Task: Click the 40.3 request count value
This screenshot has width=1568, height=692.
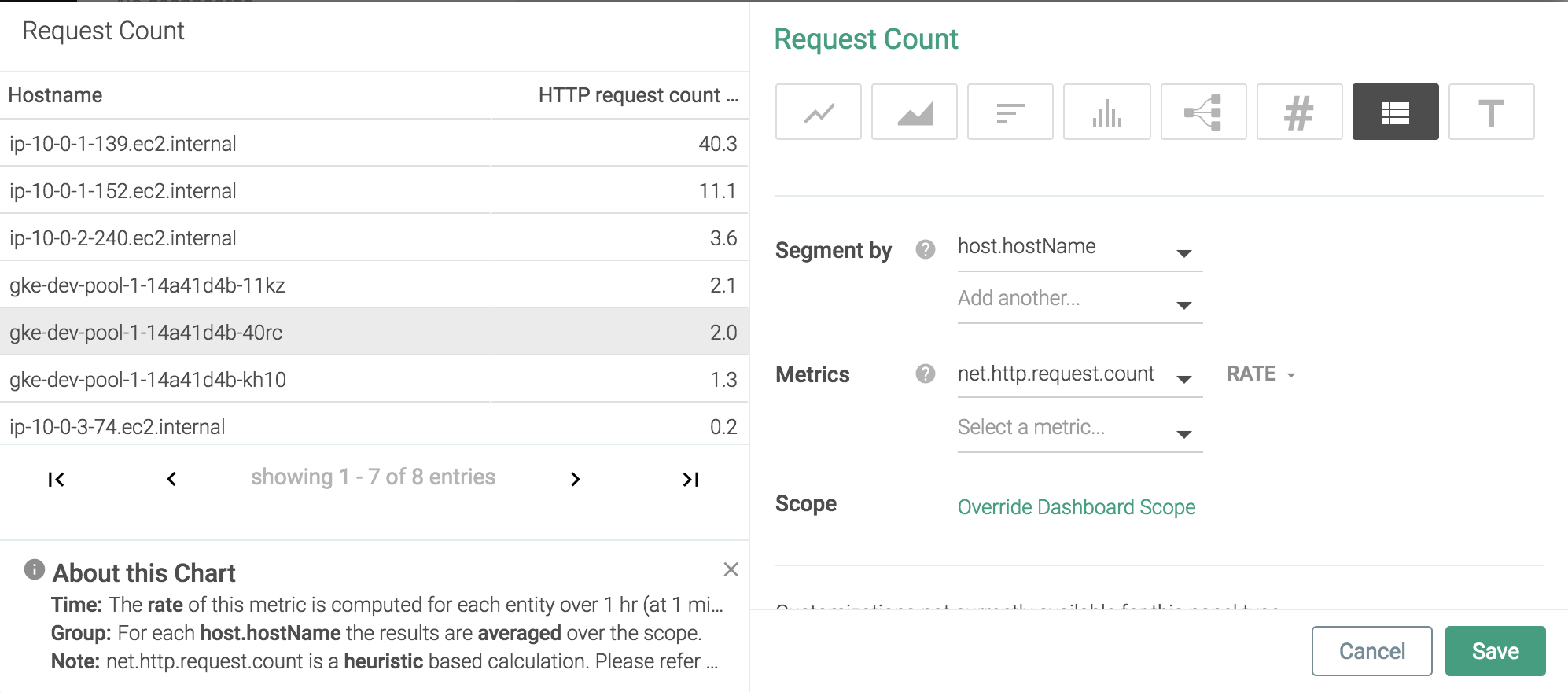Action: coord(718,144)
